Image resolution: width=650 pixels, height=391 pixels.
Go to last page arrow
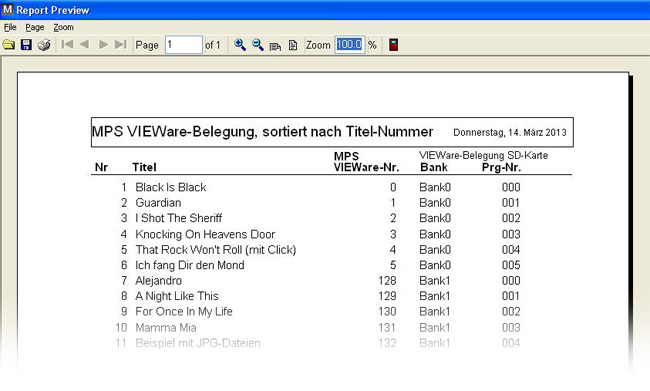point(121,44)
